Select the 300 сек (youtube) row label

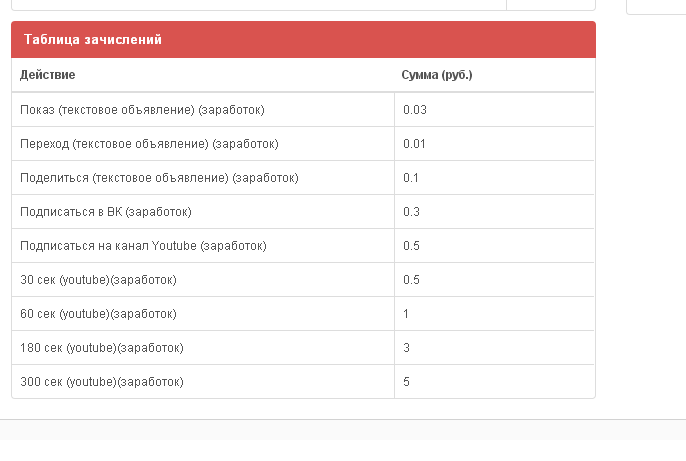point(102,382)
